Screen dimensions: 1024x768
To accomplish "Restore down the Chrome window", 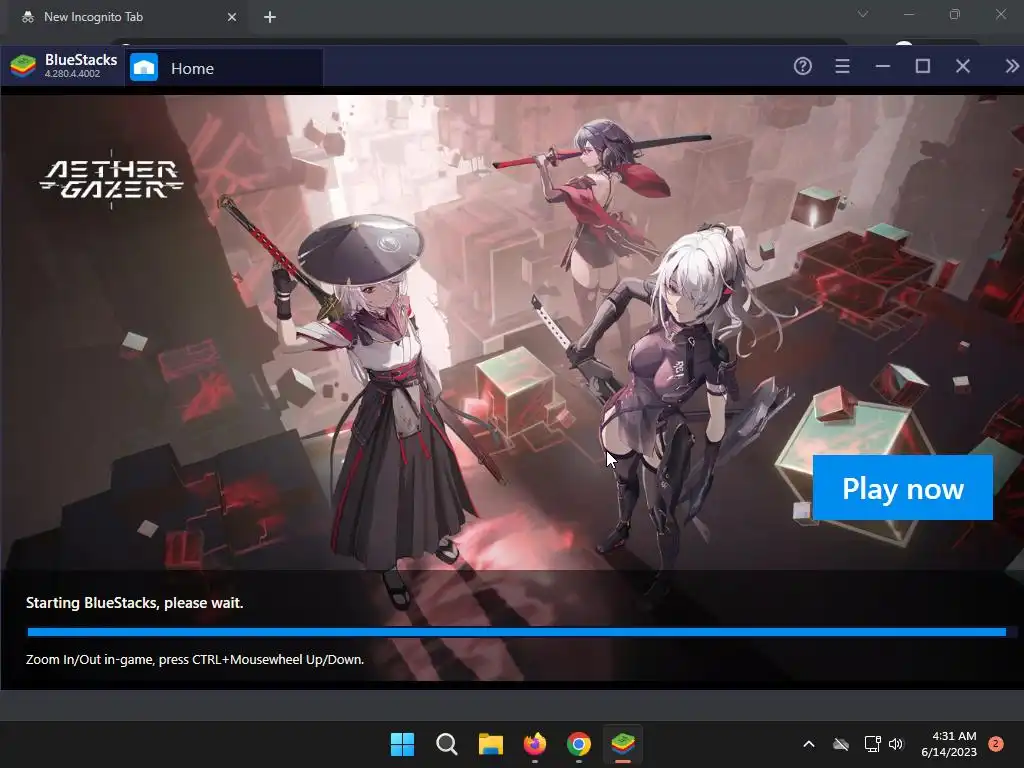I will (955, 14).
